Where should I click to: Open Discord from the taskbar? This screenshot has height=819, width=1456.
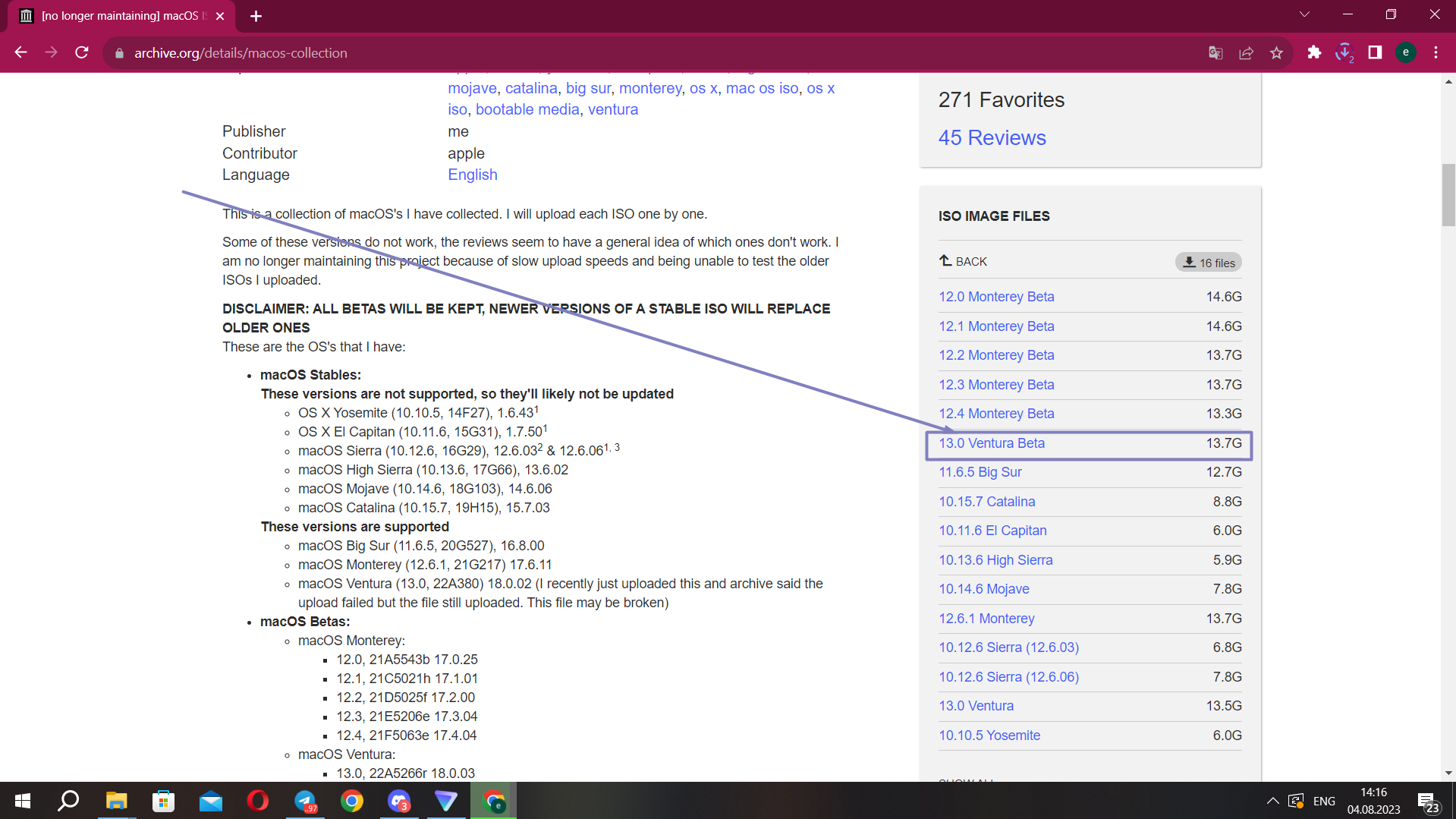(399, 801)
